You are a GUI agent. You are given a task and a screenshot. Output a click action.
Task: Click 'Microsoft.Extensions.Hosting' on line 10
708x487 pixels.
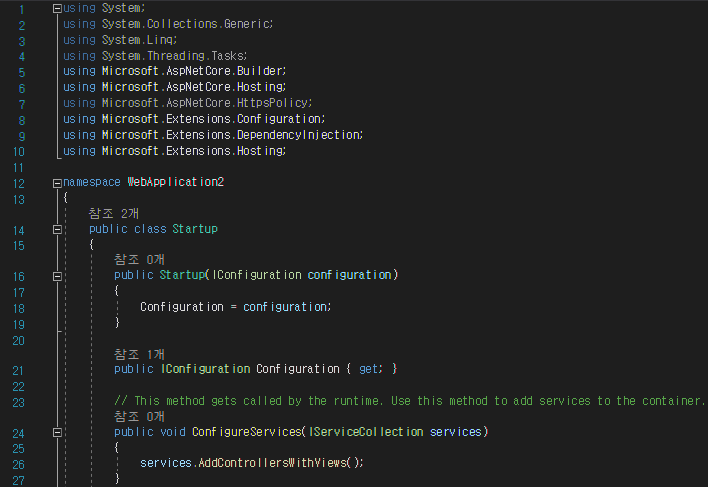[x=192, y=151]
